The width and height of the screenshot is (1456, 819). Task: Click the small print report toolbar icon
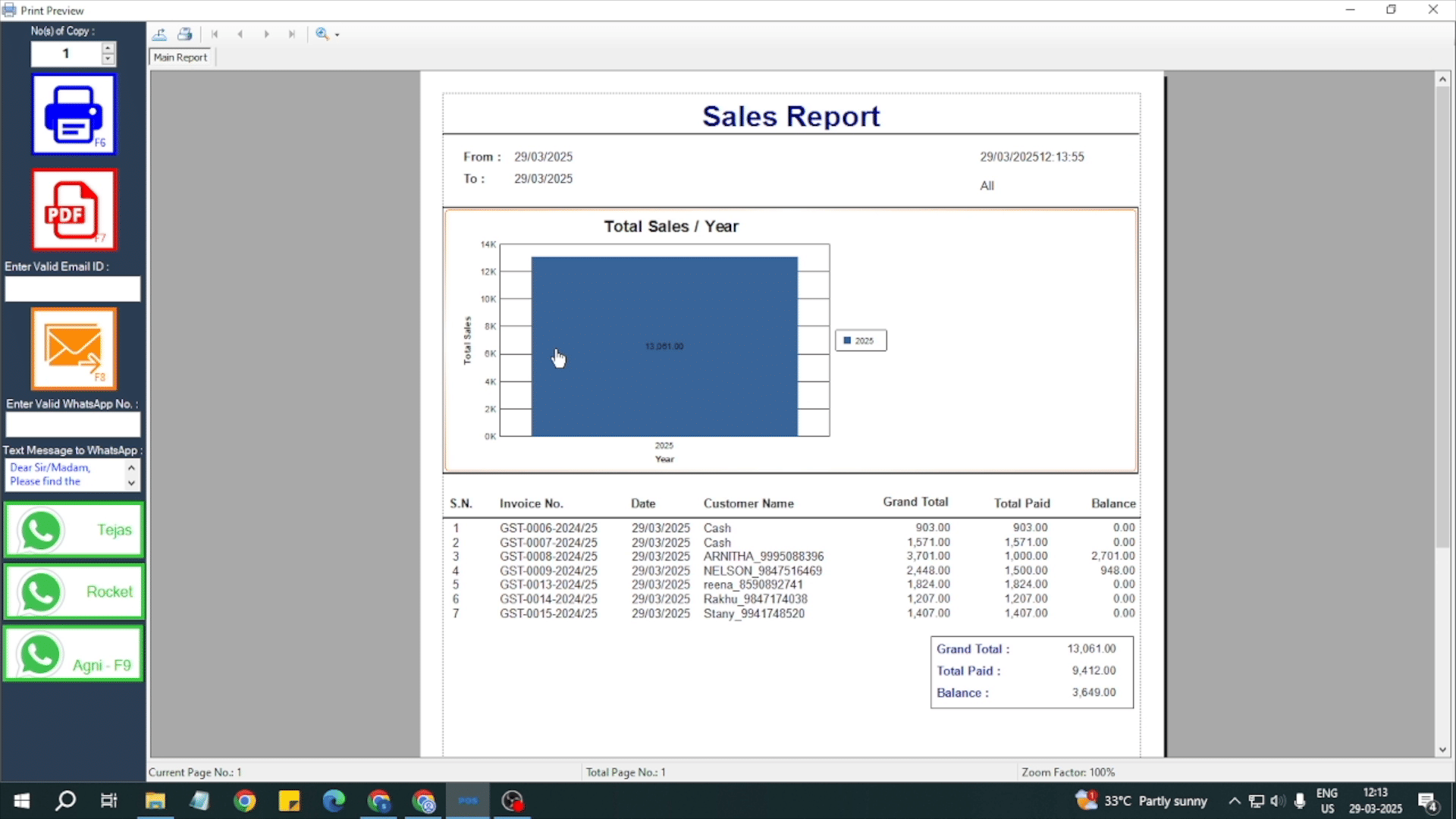tap(184, 34)
